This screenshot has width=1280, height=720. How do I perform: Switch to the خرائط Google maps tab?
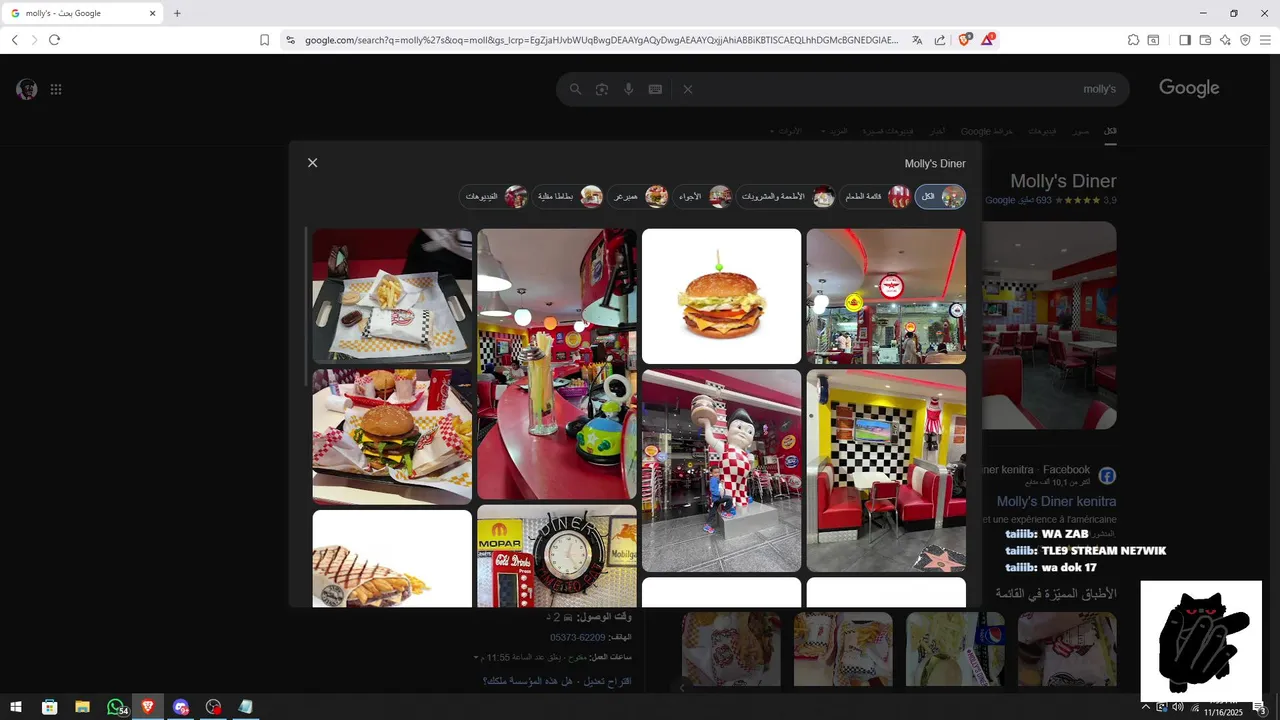[987, 132]
